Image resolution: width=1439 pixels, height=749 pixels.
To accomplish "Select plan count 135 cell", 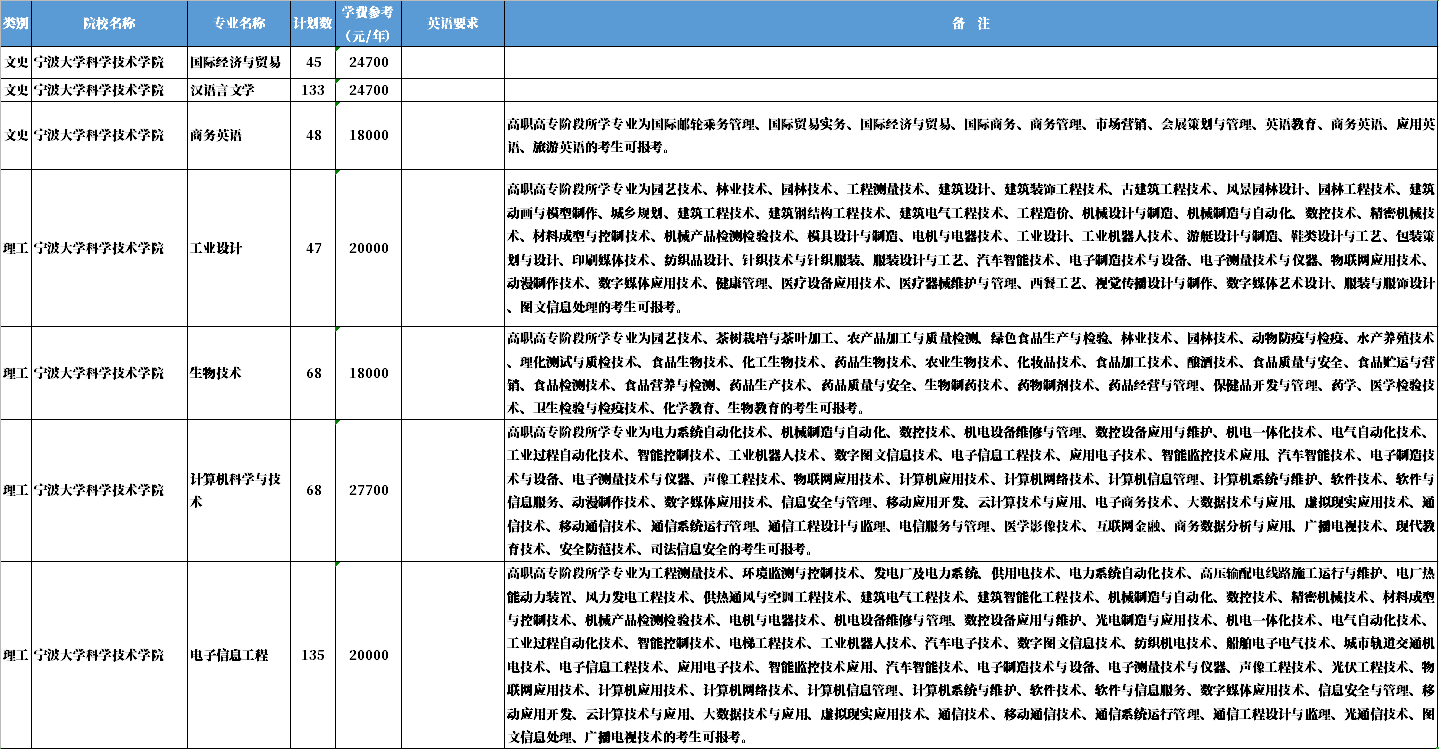I will click(x=313, y=655).
